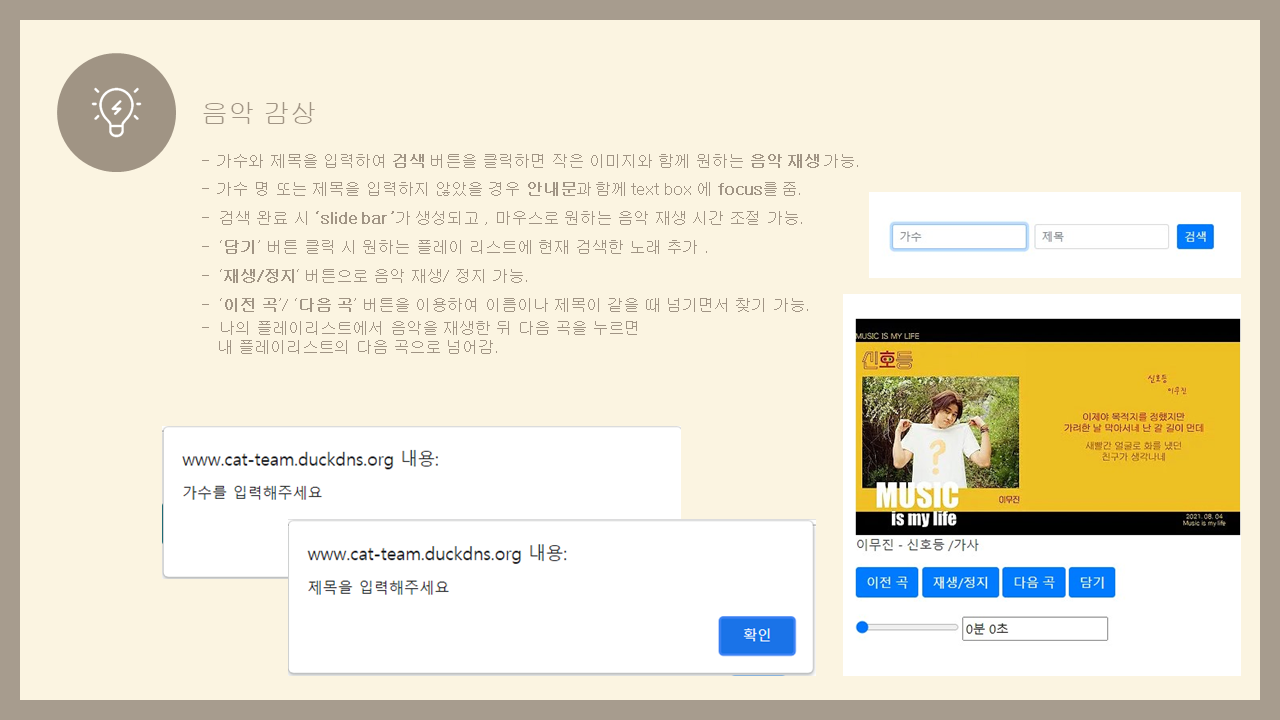Click the lightbulb icon in the circle
The image size is (1280, 720).
116,112
